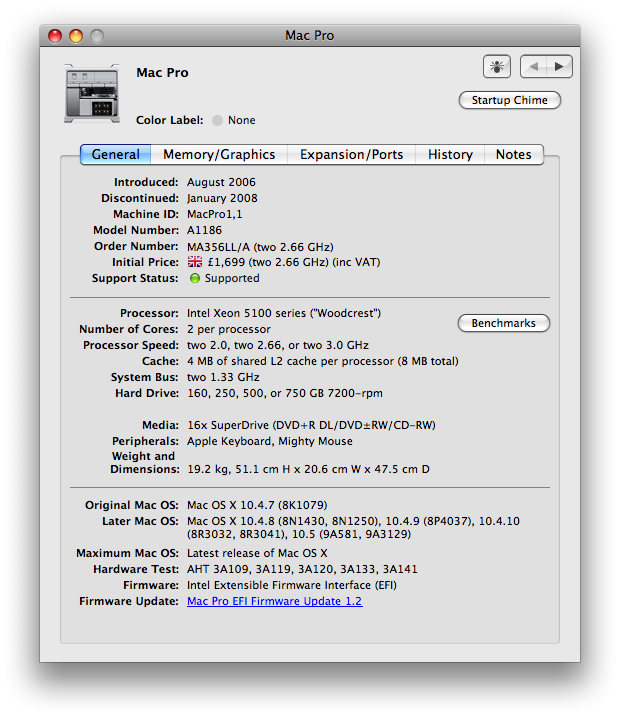This screenshot has height=717, width=620.
Task: Open Mac Pro EFI Firmware Update 1.2 link
Action: (275, 601)
